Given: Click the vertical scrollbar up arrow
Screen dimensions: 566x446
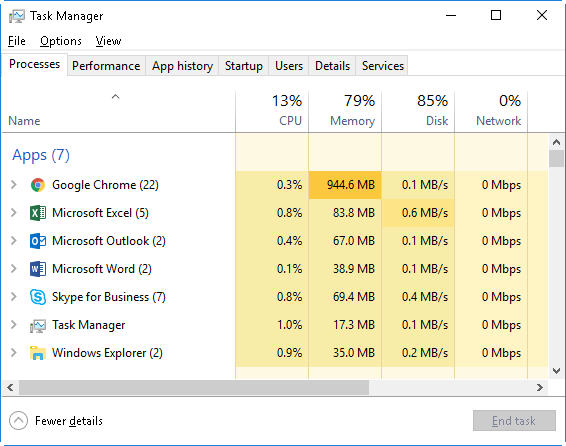Looking at the screenshot, I should 556,142.
